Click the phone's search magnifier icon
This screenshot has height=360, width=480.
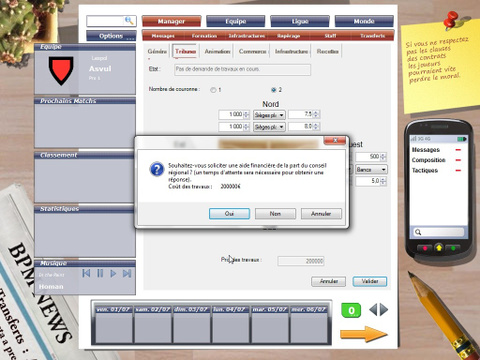[418, 232]
